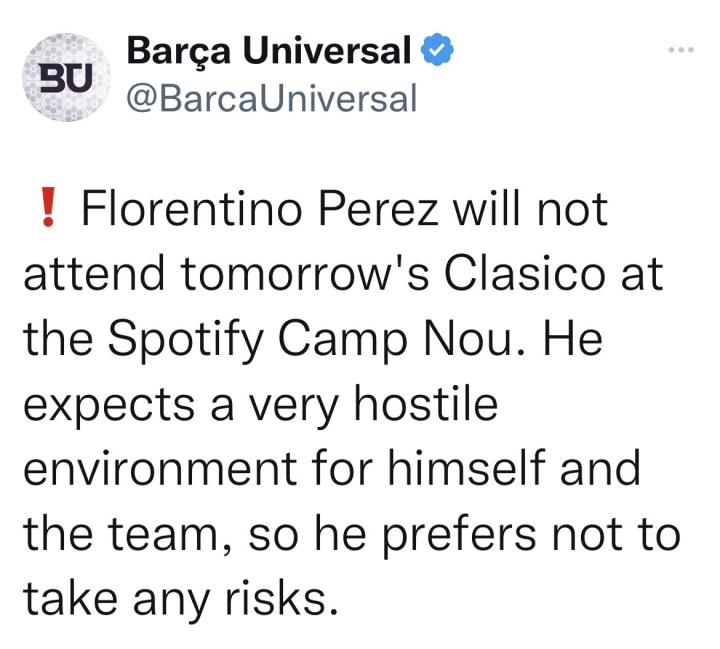This screenshot has width=720, height=649.
Task: Open the three-dot more options menu
Action: coord(680,48)
